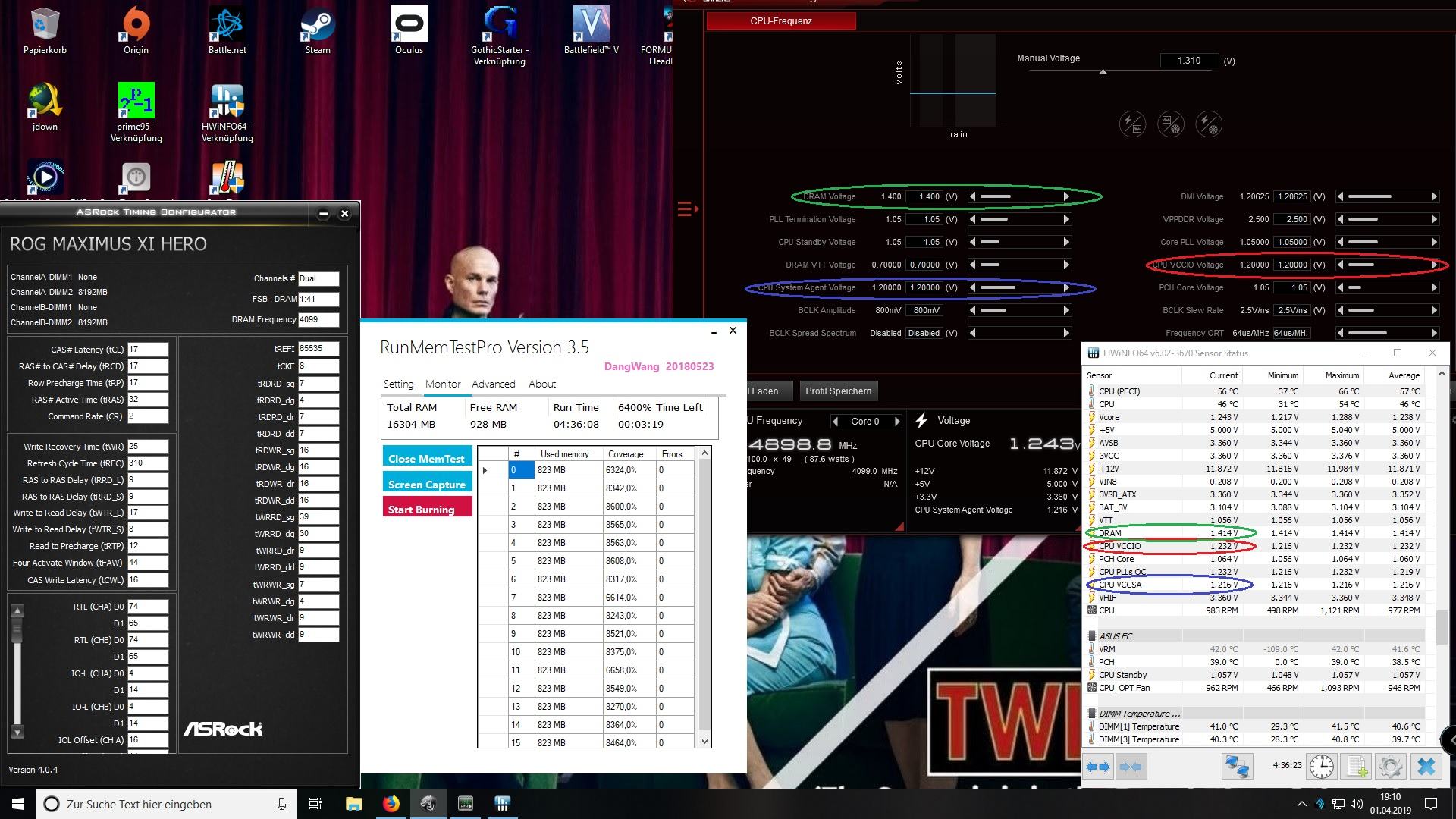Decrease CPU System Agent Voltage left arrow
Screen dimensions: 1456x819
973,287
